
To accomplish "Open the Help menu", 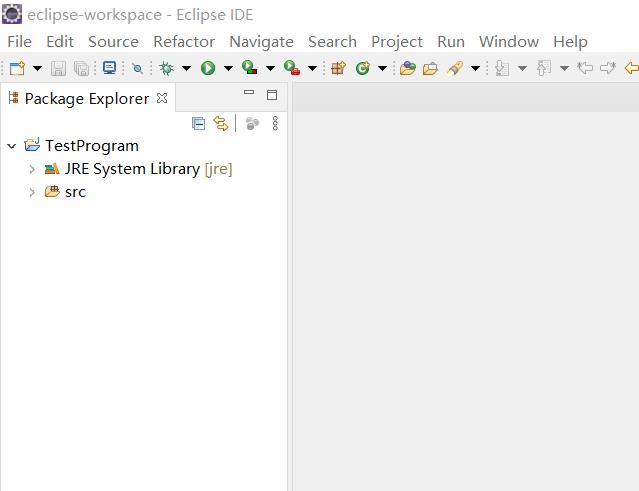I will point(570,42).
